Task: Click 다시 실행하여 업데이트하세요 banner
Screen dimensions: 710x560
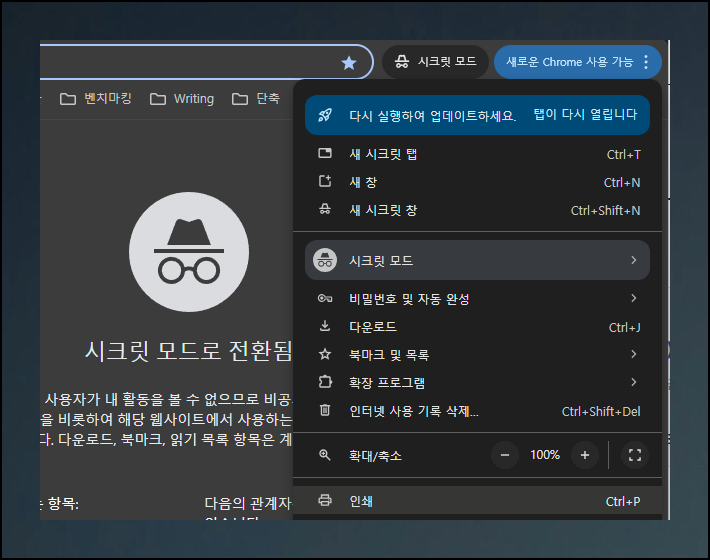Action: coord(477,115)
